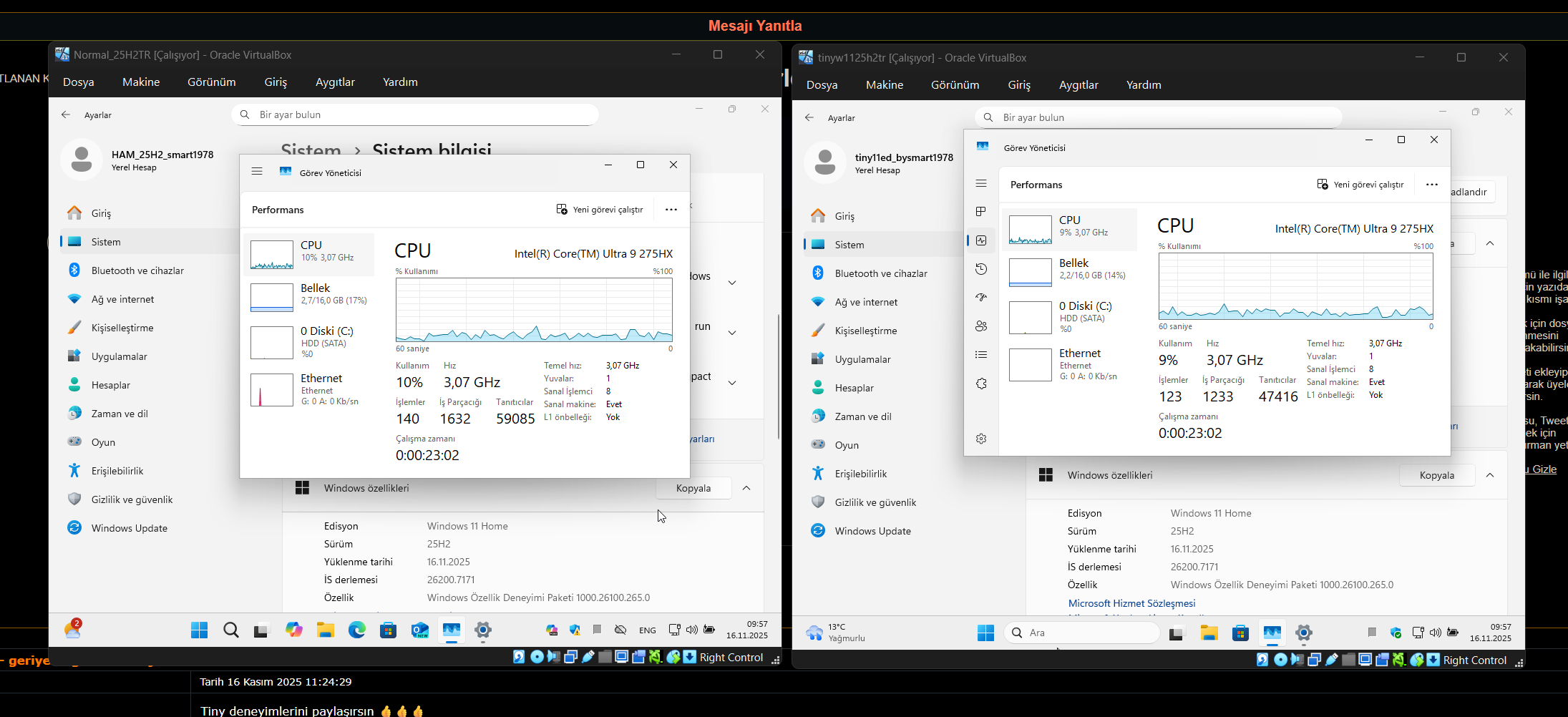This screenshot has height=717, width=1568.
Task: Collapse Windows özellikleri section in tinyw1125h2tr VM
Action: 1490,475
